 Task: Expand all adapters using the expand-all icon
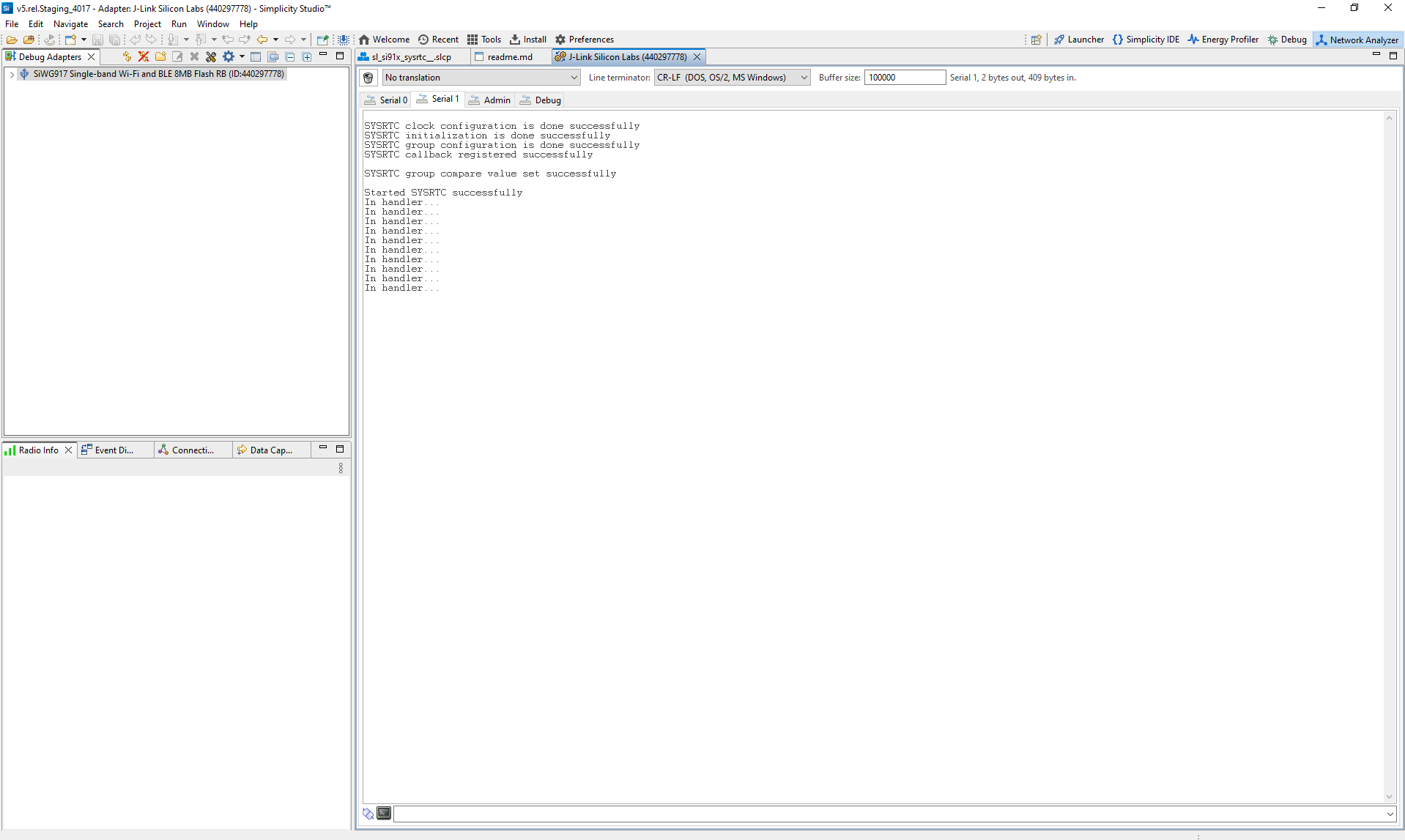pyautogui.click(x=307, y=56)
